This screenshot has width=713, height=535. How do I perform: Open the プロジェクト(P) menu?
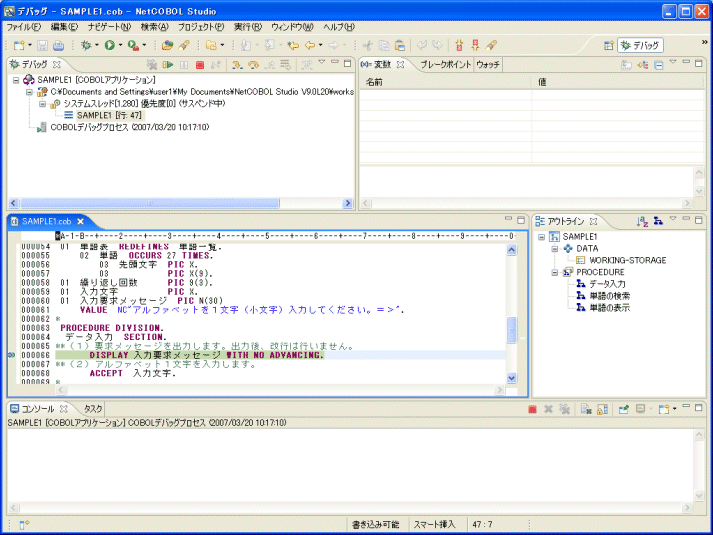[201, 27]
